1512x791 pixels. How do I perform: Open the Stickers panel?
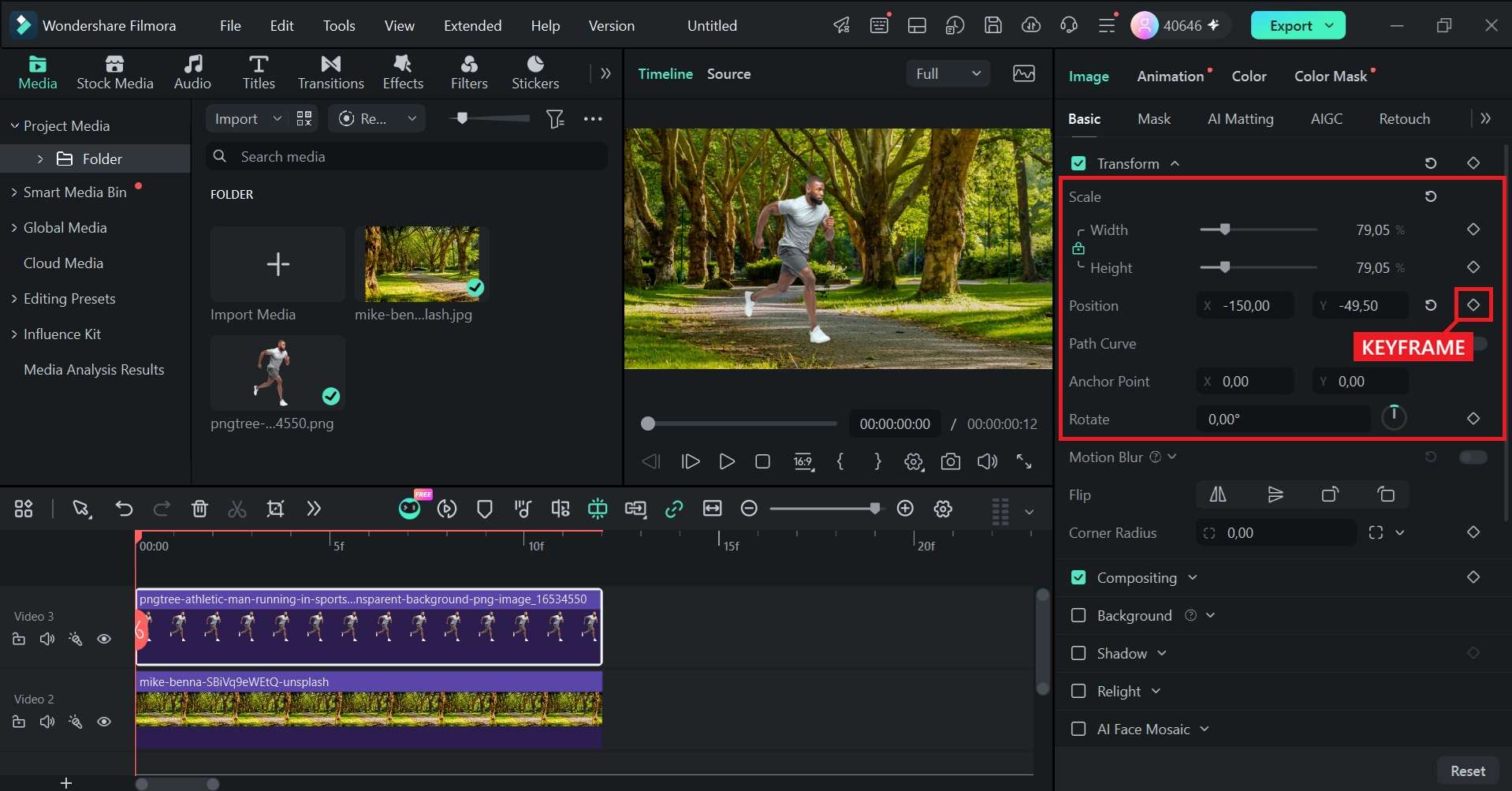pyautogui.click(x=535, y=72)
